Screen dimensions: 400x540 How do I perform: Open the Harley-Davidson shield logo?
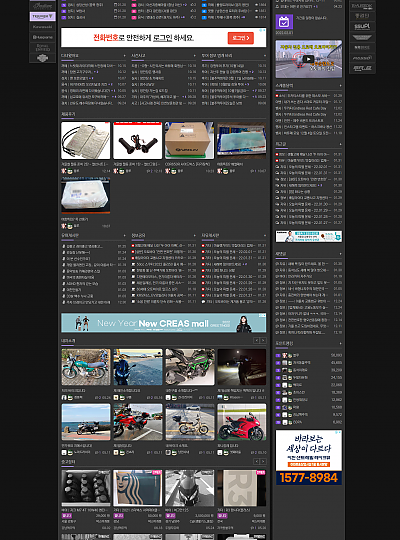click(x=42, y=58)
